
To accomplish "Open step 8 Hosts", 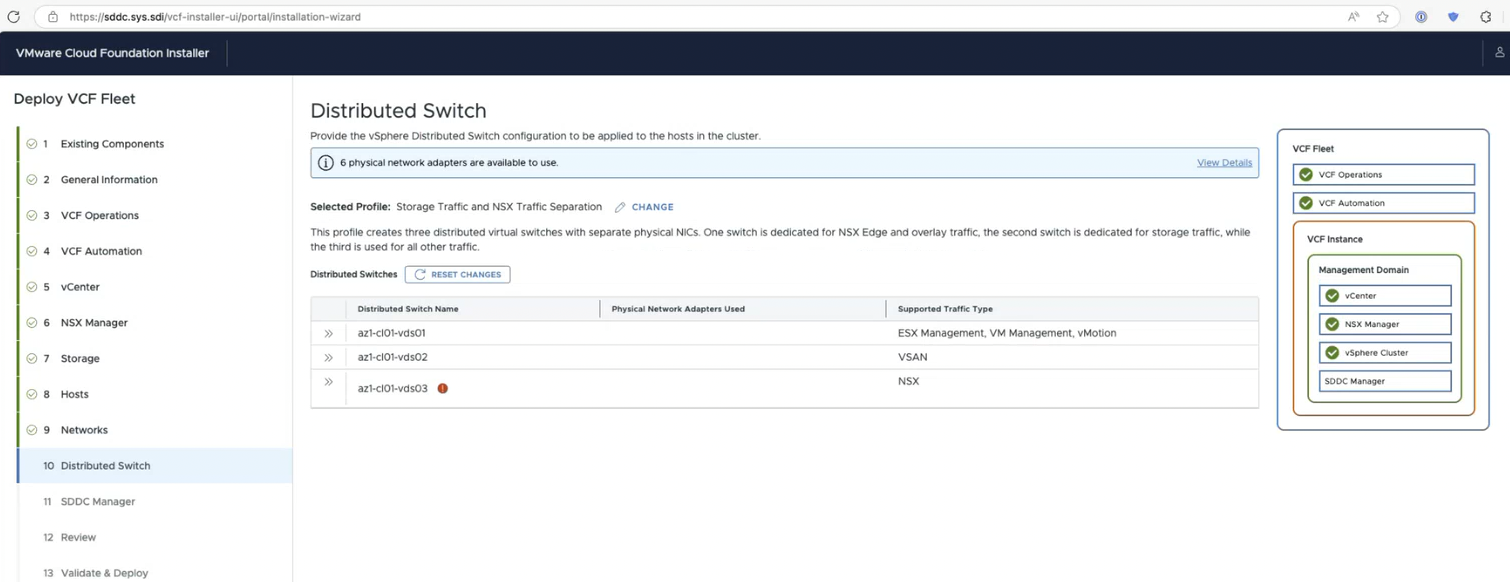I will [154, 395].
